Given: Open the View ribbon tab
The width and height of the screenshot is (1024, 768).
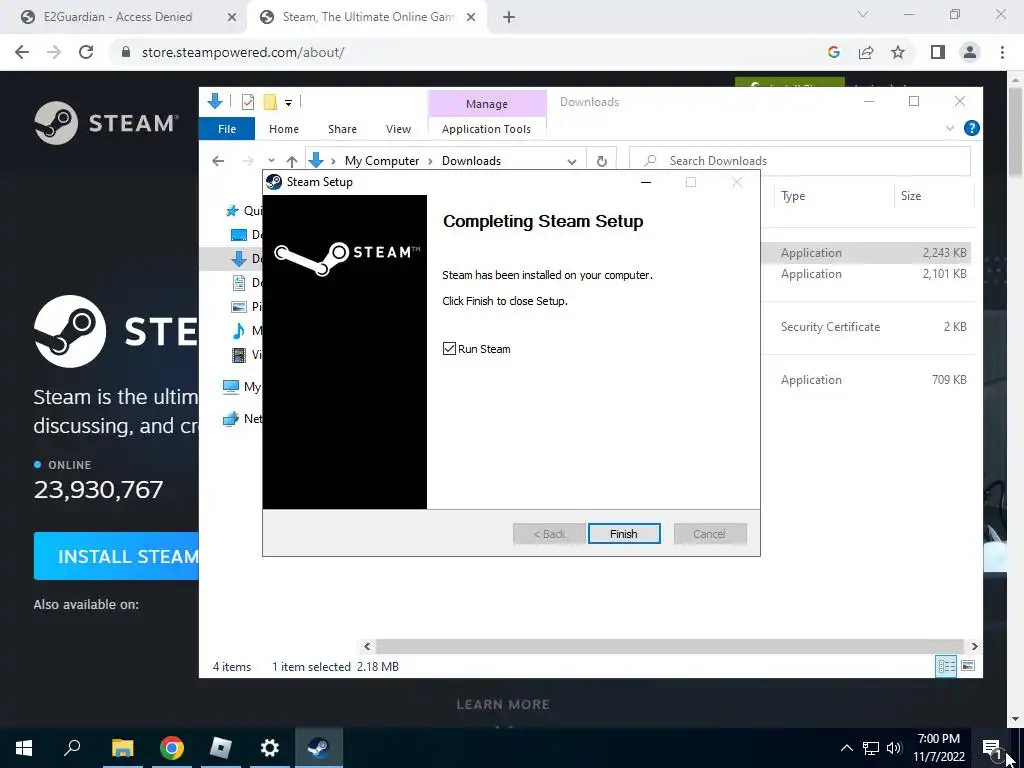Looking at the screenshot, I should [x=398, y=129].
